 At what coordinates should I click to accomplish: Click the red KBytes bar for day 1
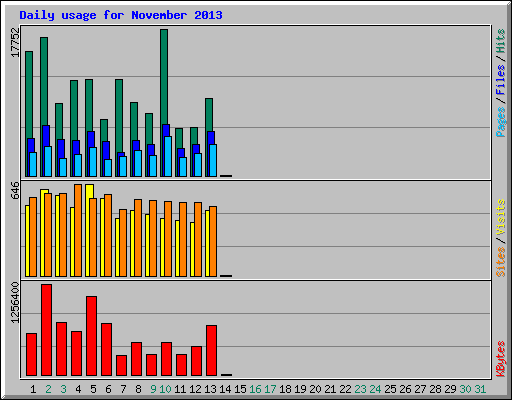click(x=31, y=355)
